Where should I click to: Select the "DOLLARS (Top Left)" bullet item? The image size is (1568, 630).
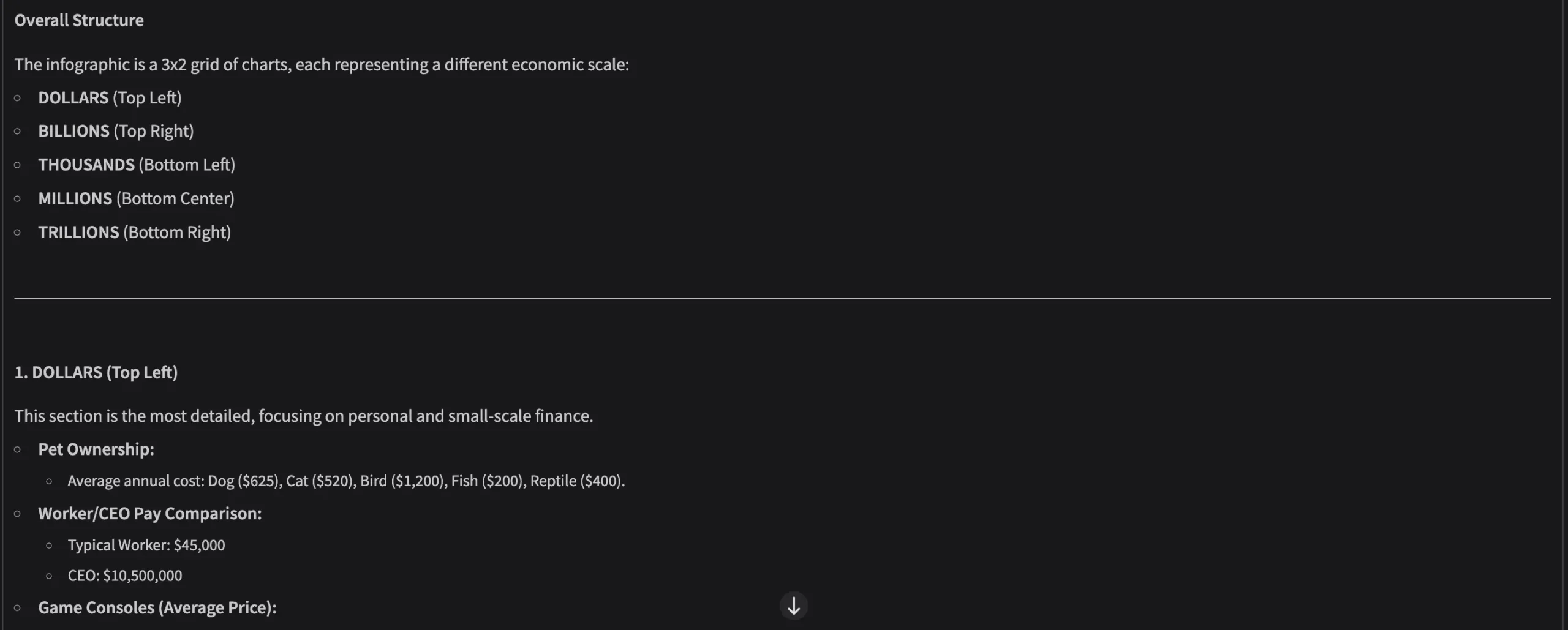tap(110, 98)
